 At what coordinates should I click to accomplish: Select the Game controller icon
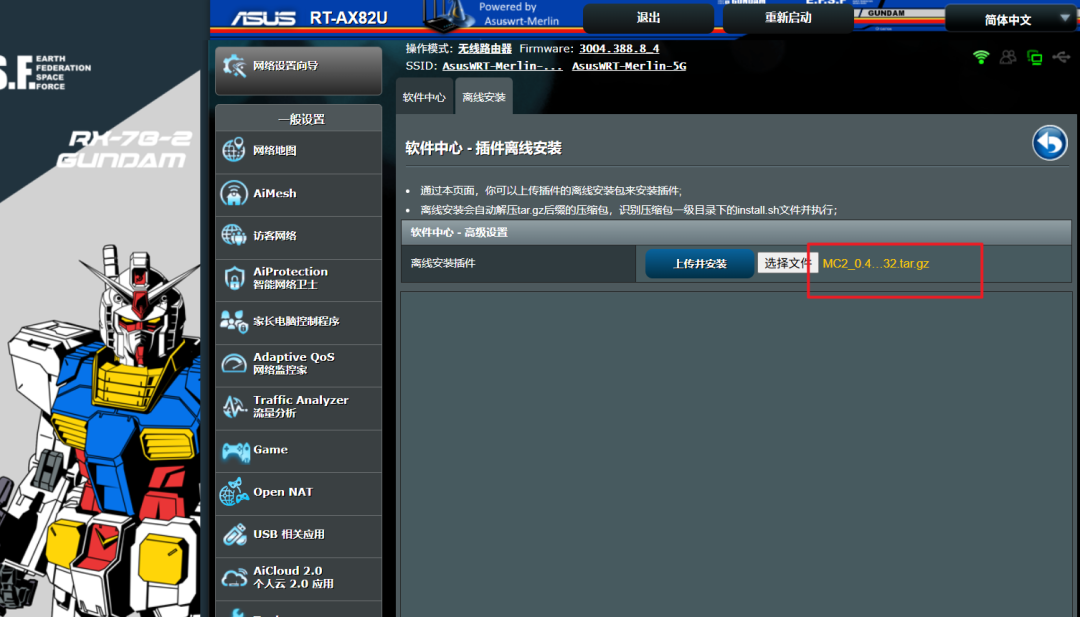click(235, 452)
